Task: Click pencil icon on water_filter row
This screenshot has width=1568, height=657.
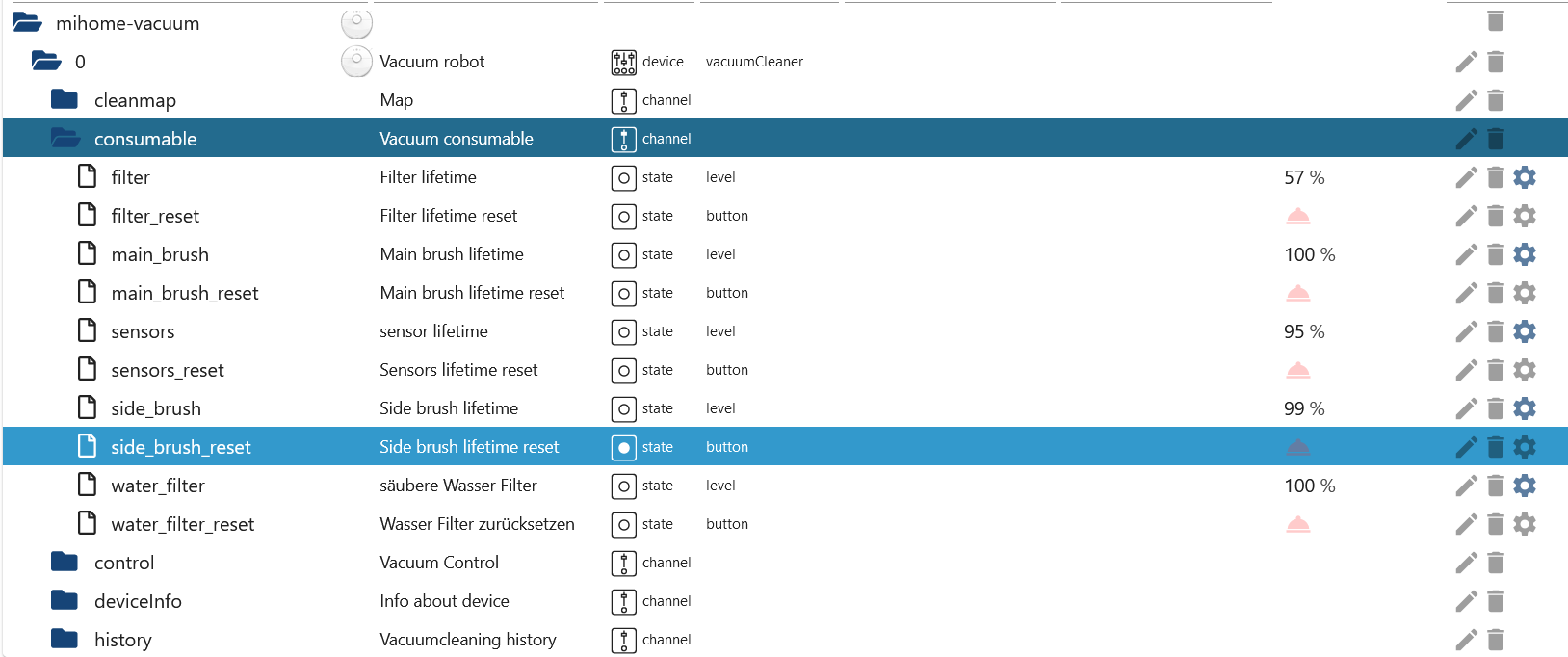Action: point(1466,486)
